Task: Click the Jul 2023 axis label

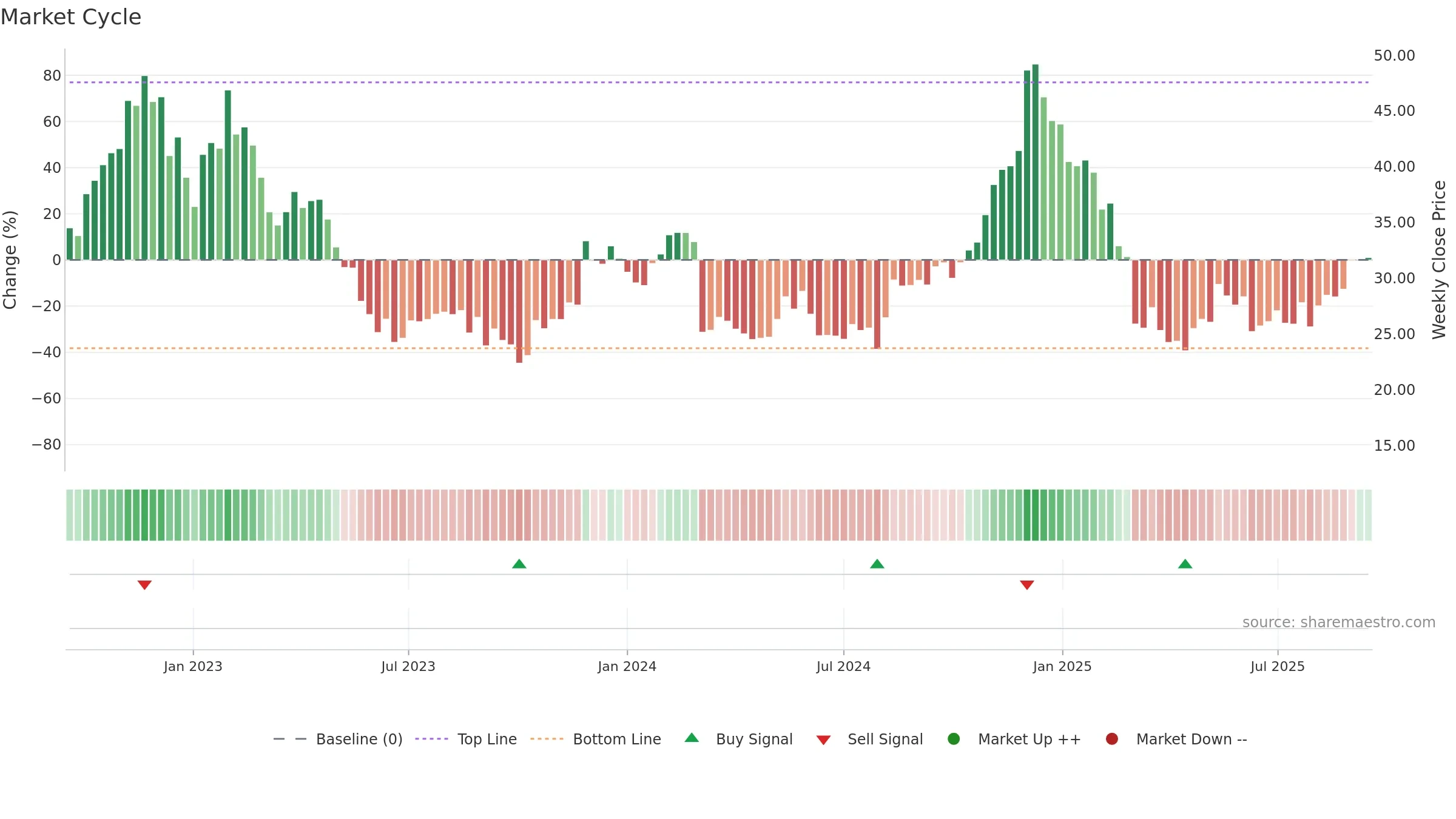Action: pyautogui.click(x=408, y=666)
